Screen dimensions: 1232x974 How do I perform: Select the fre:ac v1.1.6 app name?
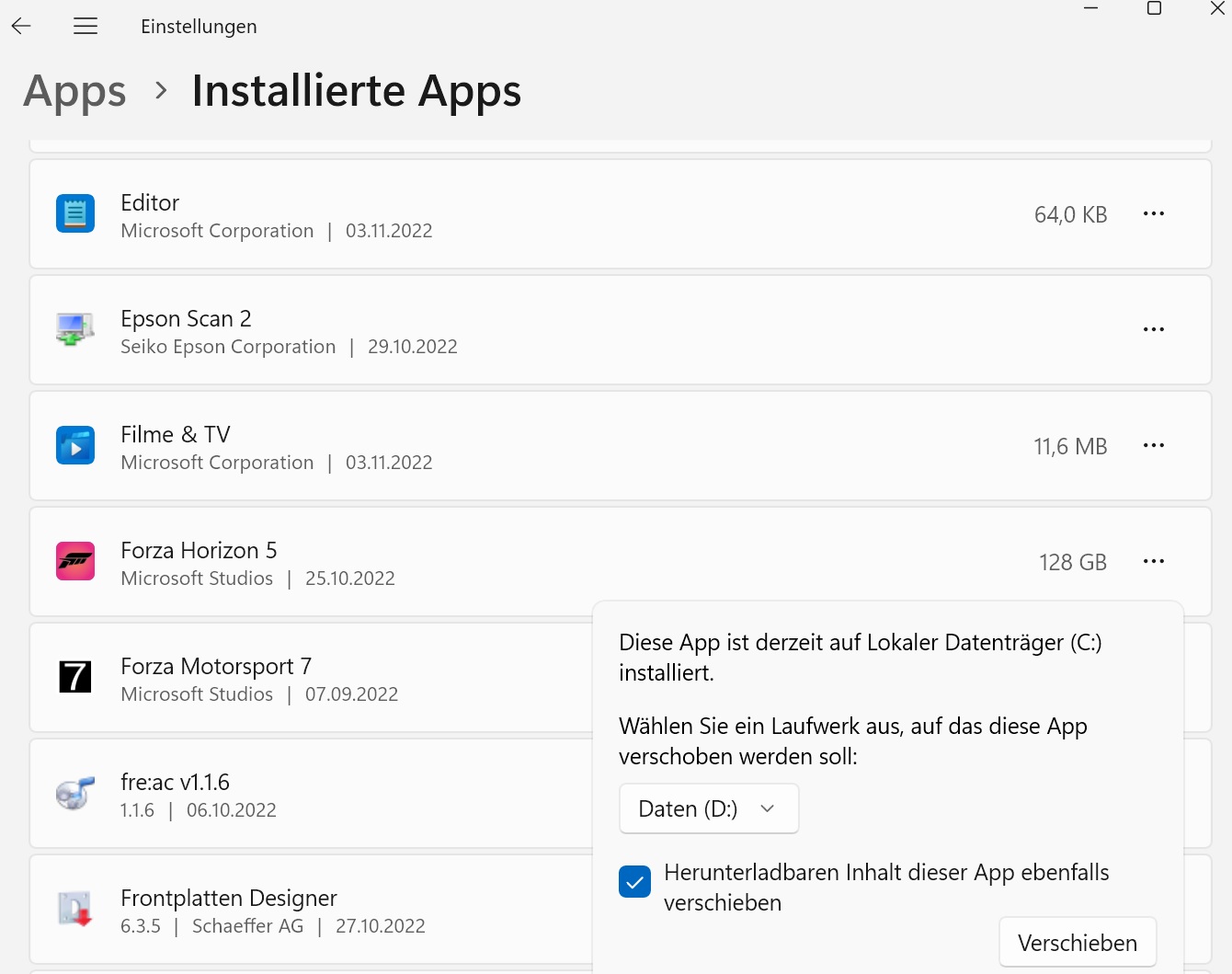[x=175, y=782]
